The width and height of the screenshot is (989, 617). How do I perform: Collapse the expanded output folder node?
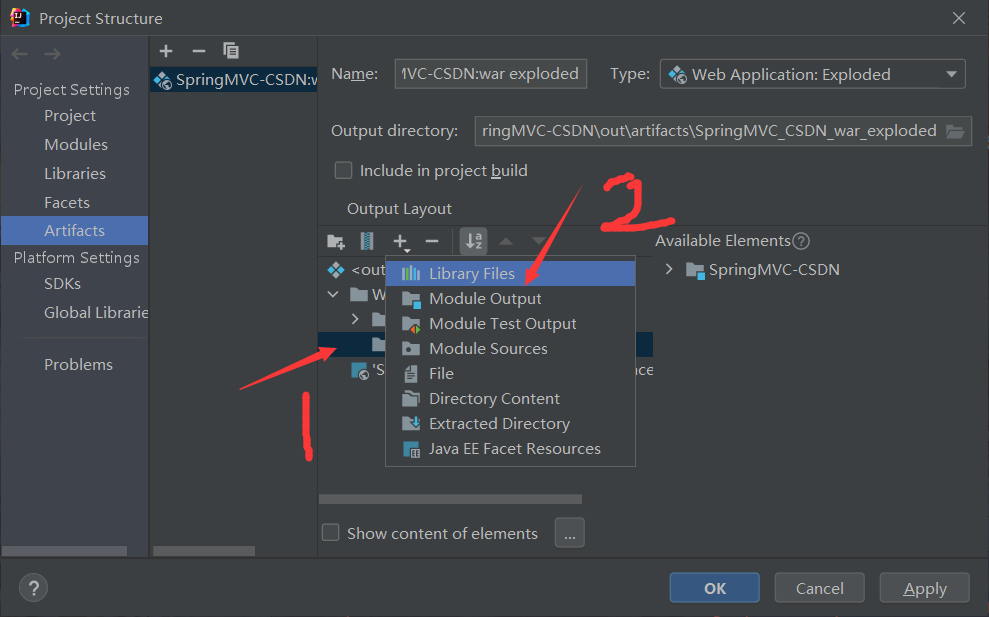pos(333,295)
